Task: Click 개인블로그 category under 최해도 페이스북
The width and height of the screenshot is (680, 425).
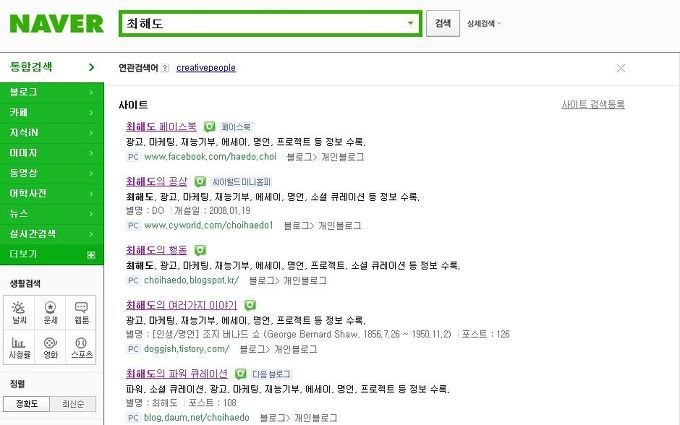Action: coord(343,157)
